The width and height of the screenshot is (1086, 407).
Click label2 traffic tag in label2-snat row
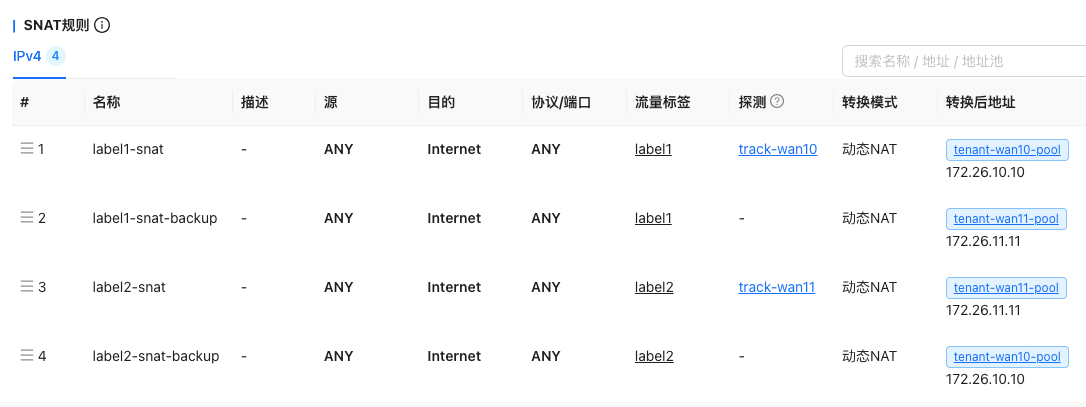click(654, 288)
